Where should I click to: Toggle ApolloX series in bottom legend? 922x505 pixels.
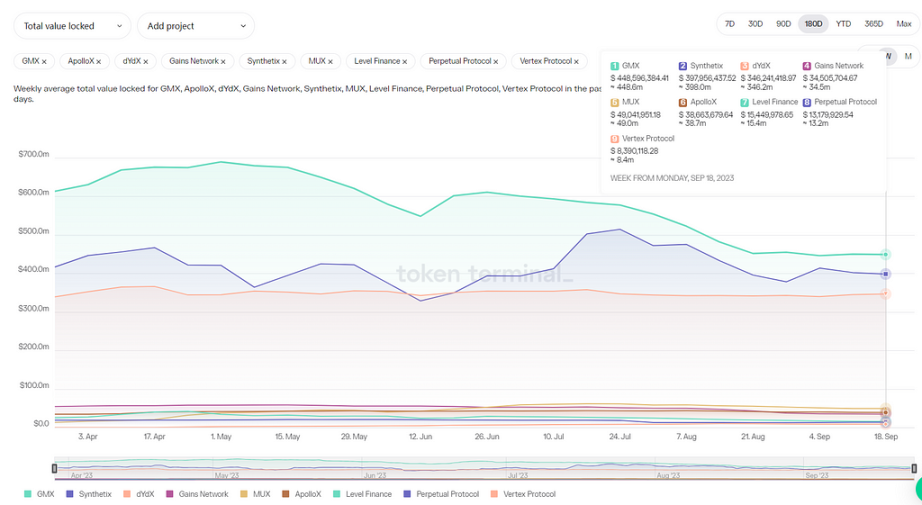coord(302,494)
